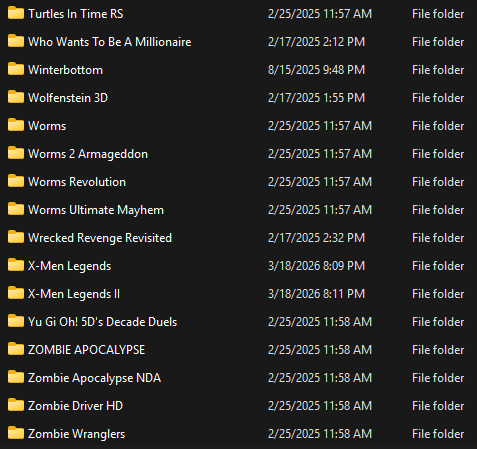This screenshot has height=449, width=477.
Task: Click the Zombie Apocalypse NDA folder icon
Action: [16, 377]
